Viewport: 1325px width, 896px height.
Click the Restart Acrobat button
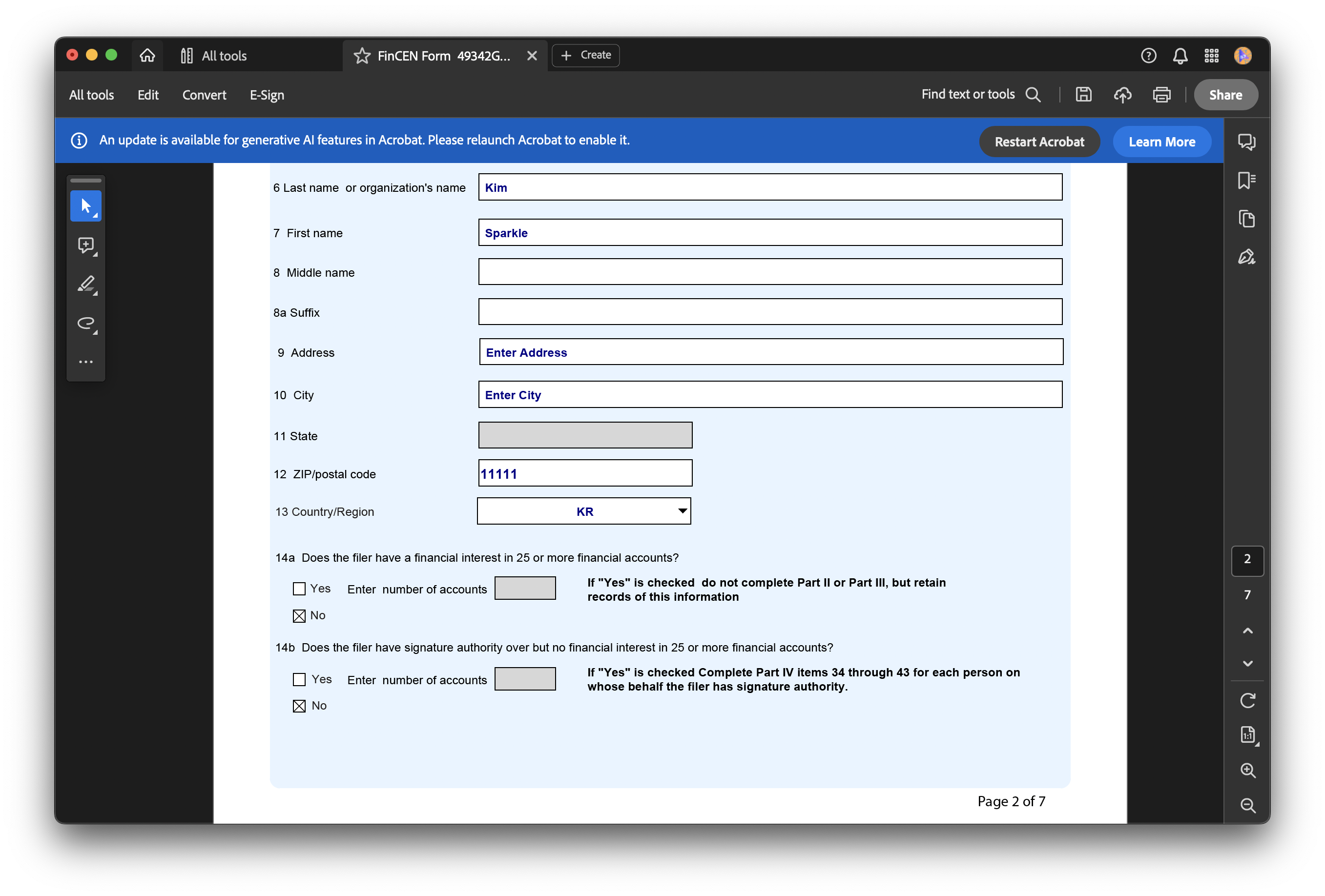pos(1039,142)
